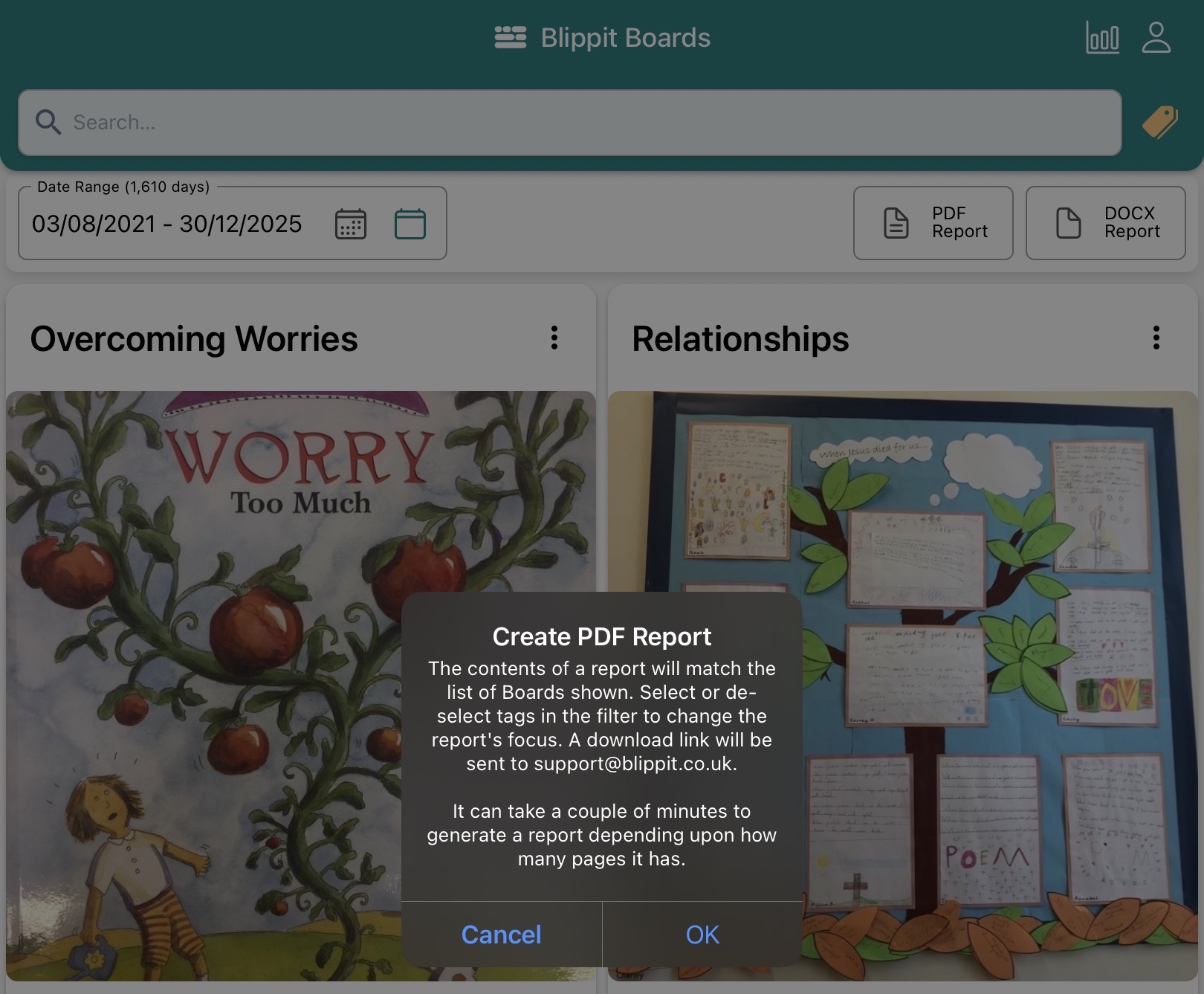Confirm report creation with OK
Viewport: 1204px width, 994px height.
(x=701, y=935)
